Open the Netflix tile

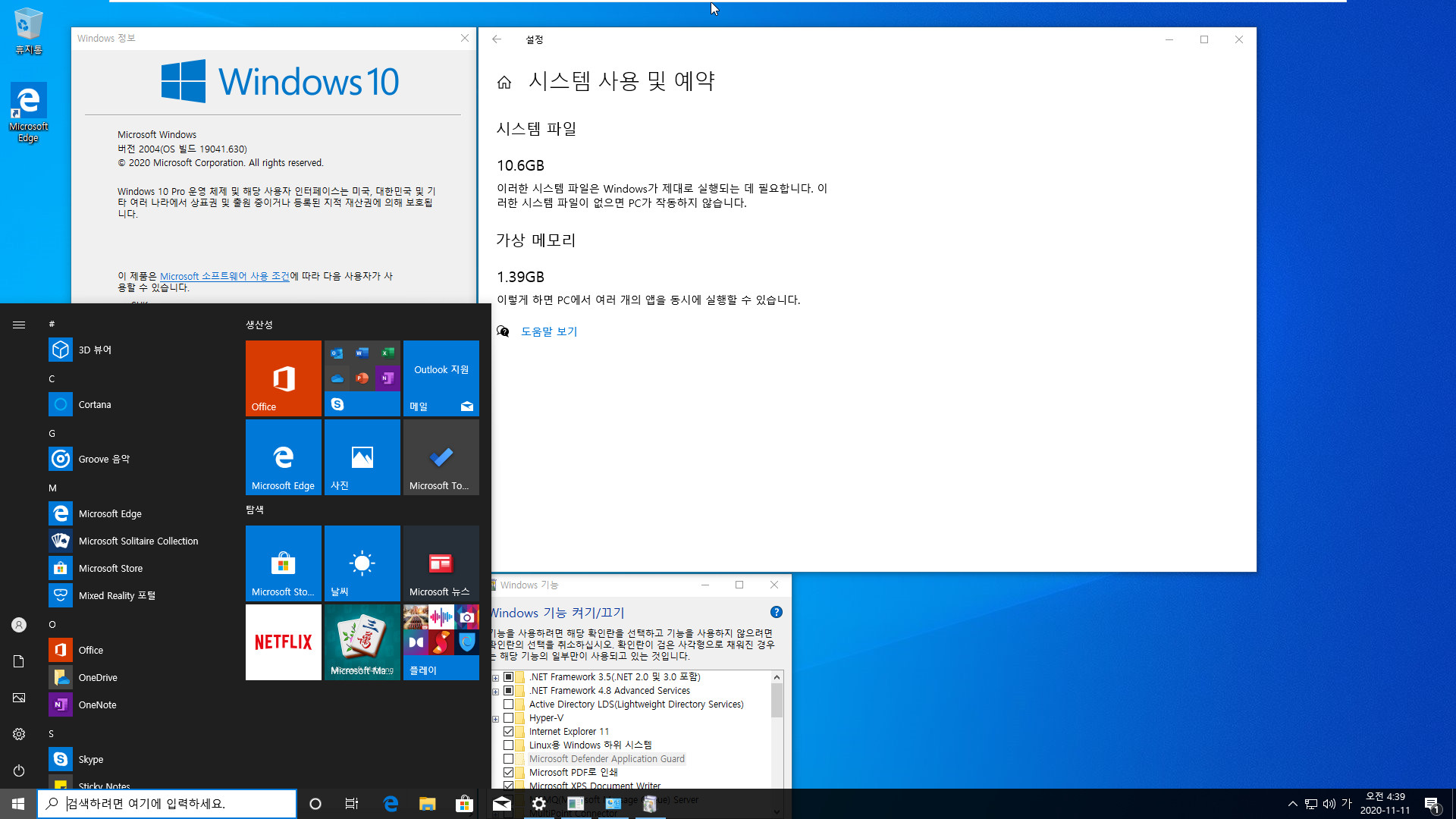click(x=284, y=642)
